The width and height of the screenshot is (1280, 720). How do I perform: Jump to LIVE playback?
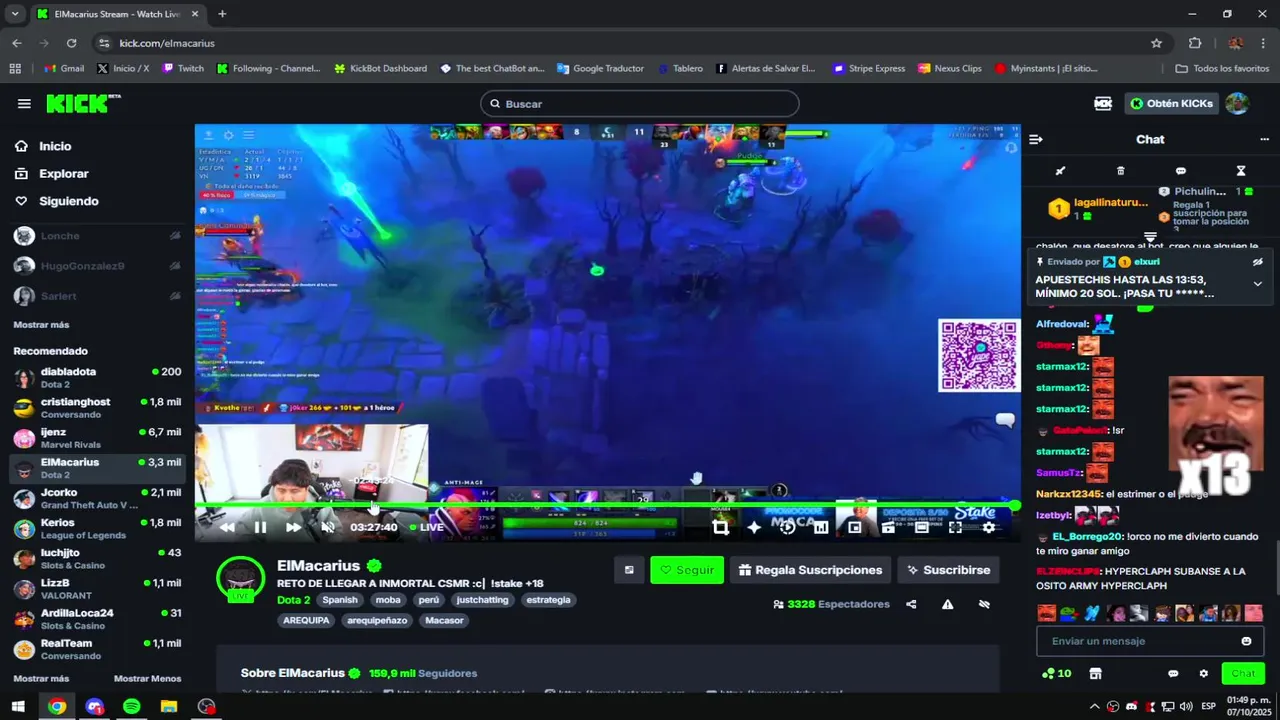(x=427, y=527)
